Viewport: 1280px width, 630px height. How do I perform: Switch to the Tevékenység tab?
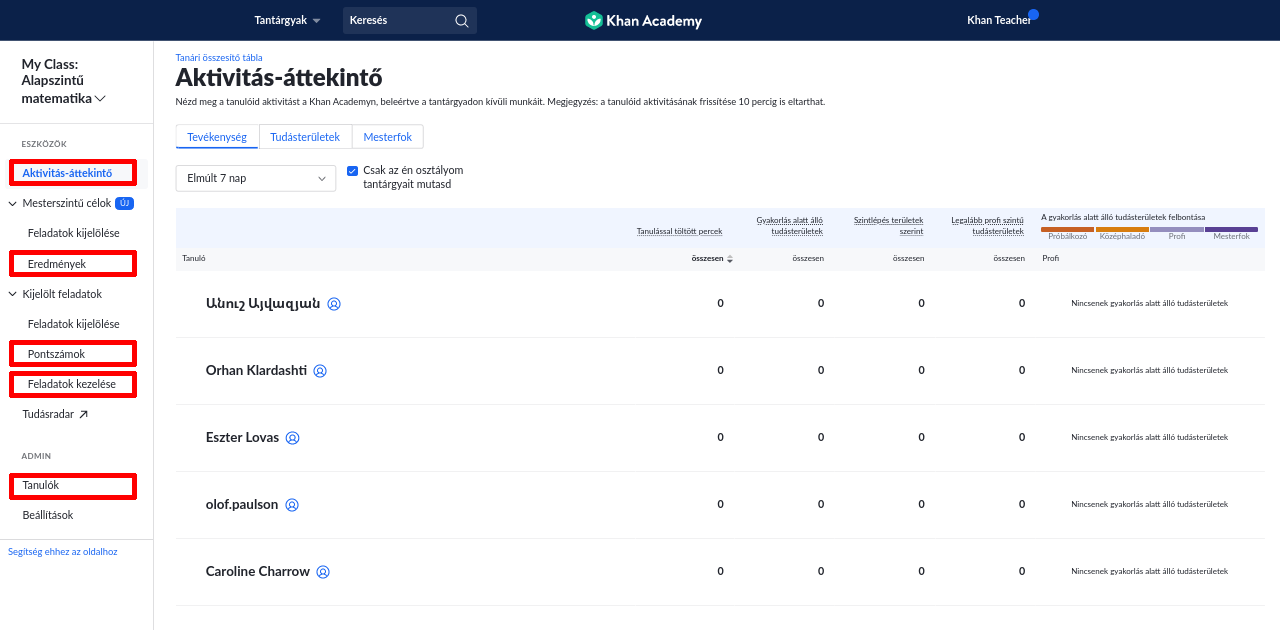coord(217,137)
